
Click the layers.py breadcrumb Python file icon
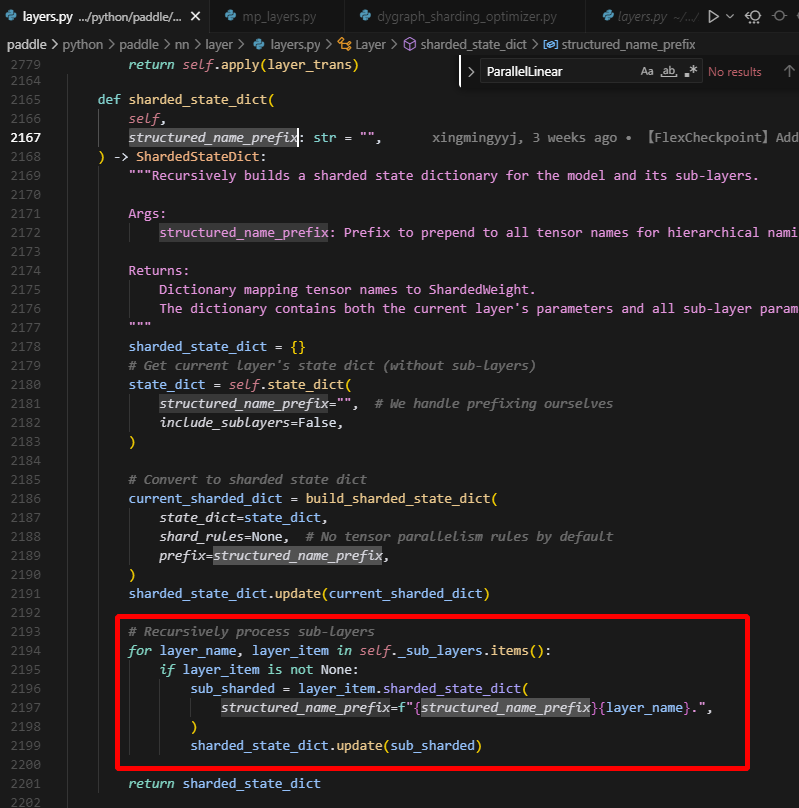[x=259, y=45]
